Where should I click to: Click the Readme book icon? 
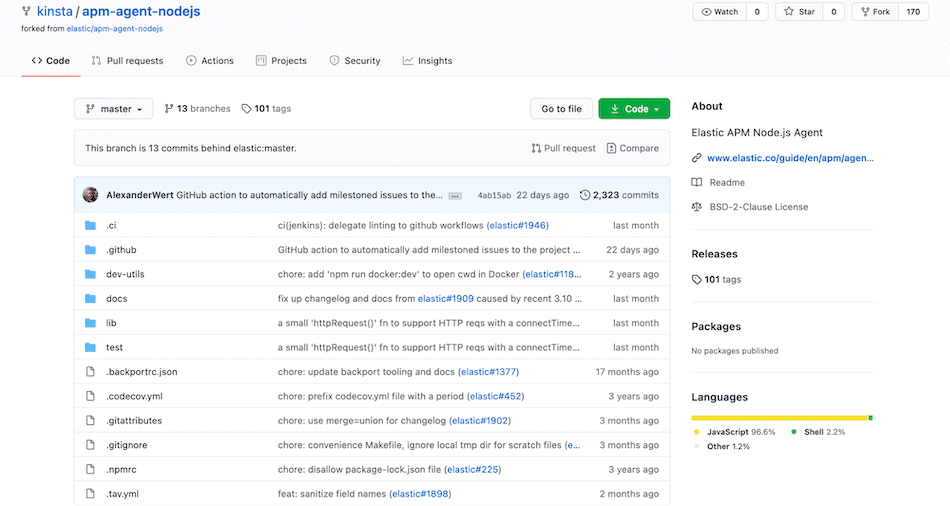pos(697,183)
